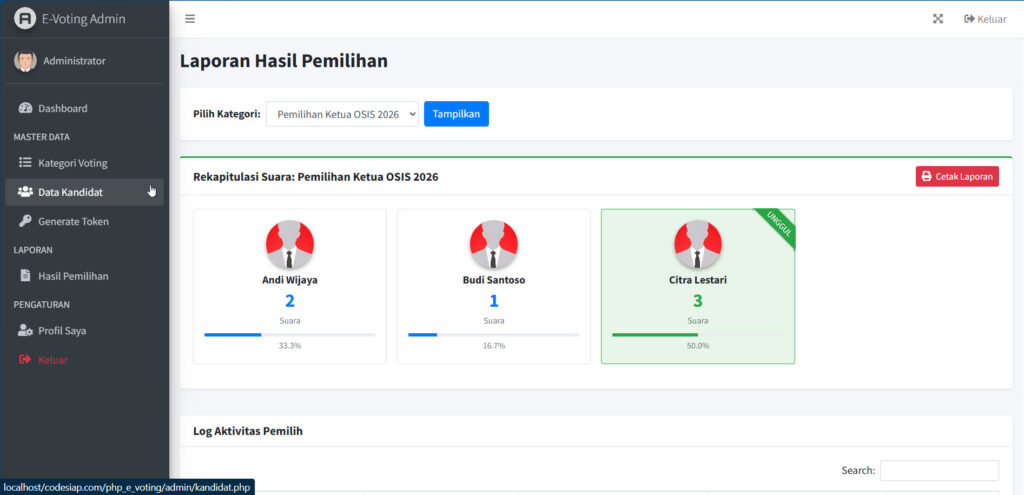Click Citra Lestari's green progress bar
The width and height of the screenshot is (1024, 495).
(x=655, y=334)
